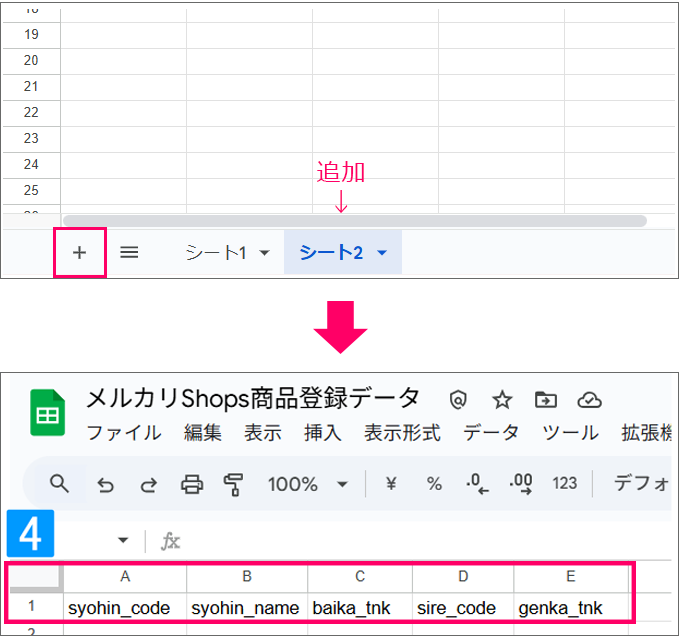
Task: Star the document with the star icon
Action: click(x=502, y=400)
